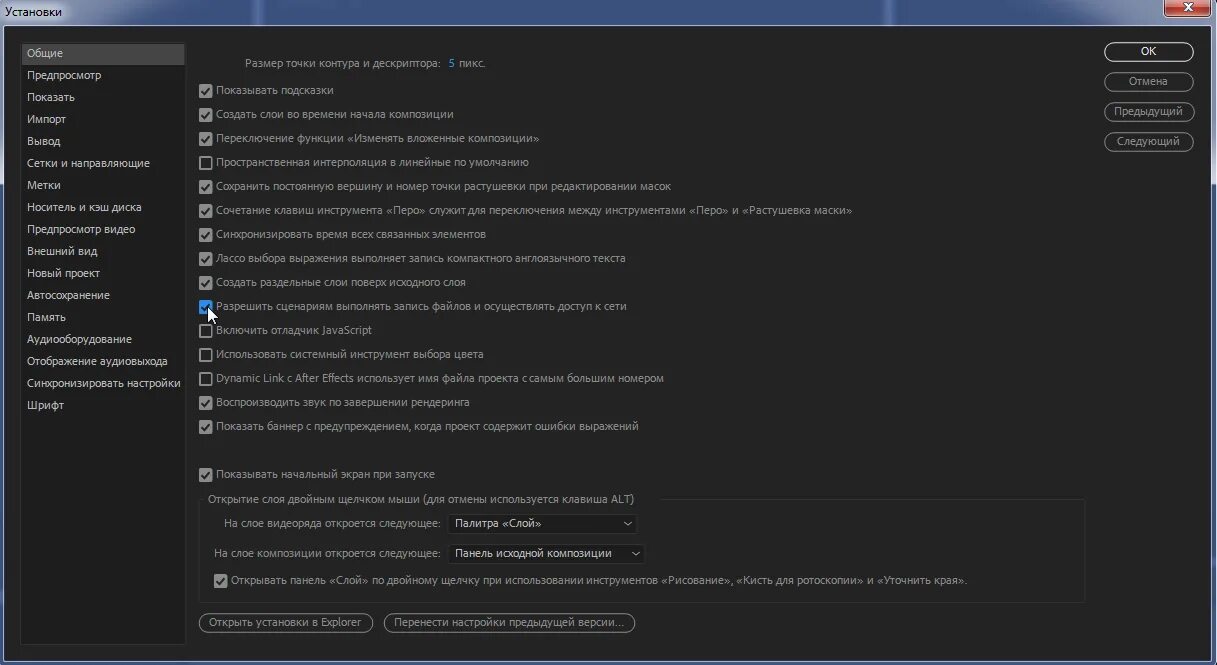Open «Сетки и направляющие» settings
Screen dimensions: 1217x665
[103, 163]
